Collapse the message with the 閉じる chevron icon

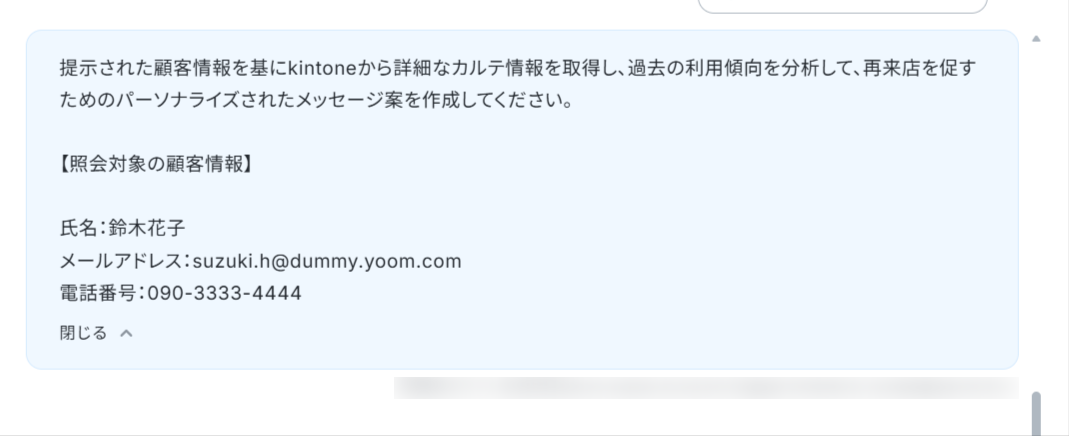[x=126, y=333]
